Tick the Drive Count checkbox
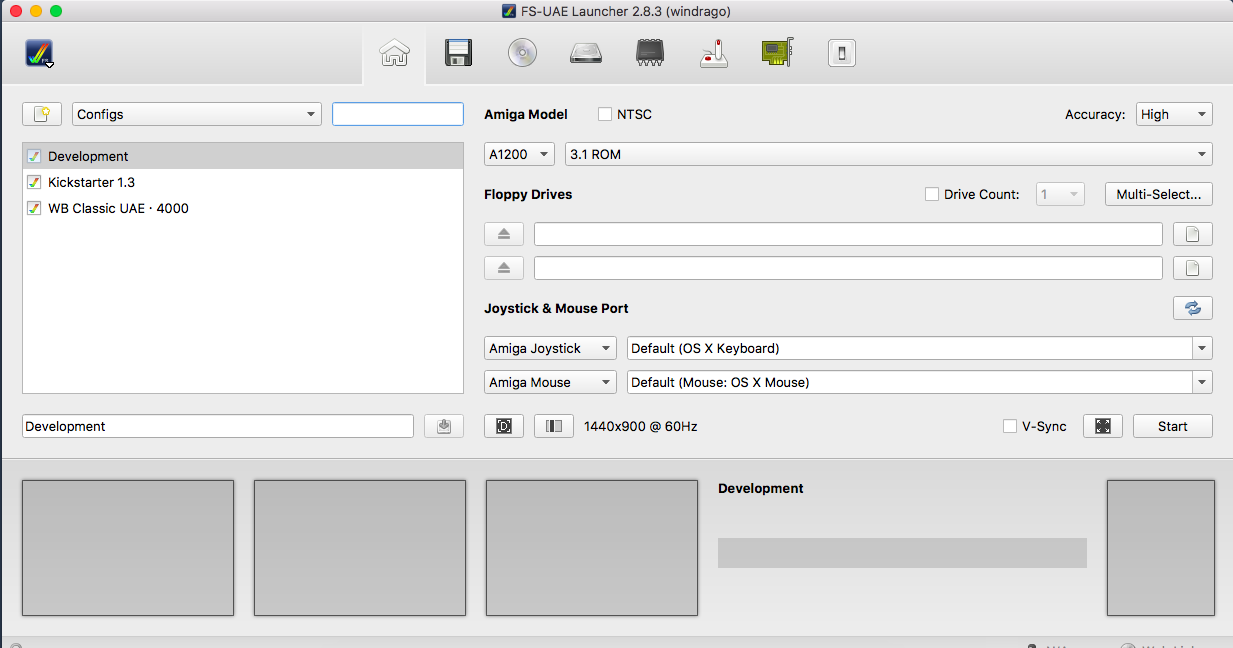 click(932, 194)
